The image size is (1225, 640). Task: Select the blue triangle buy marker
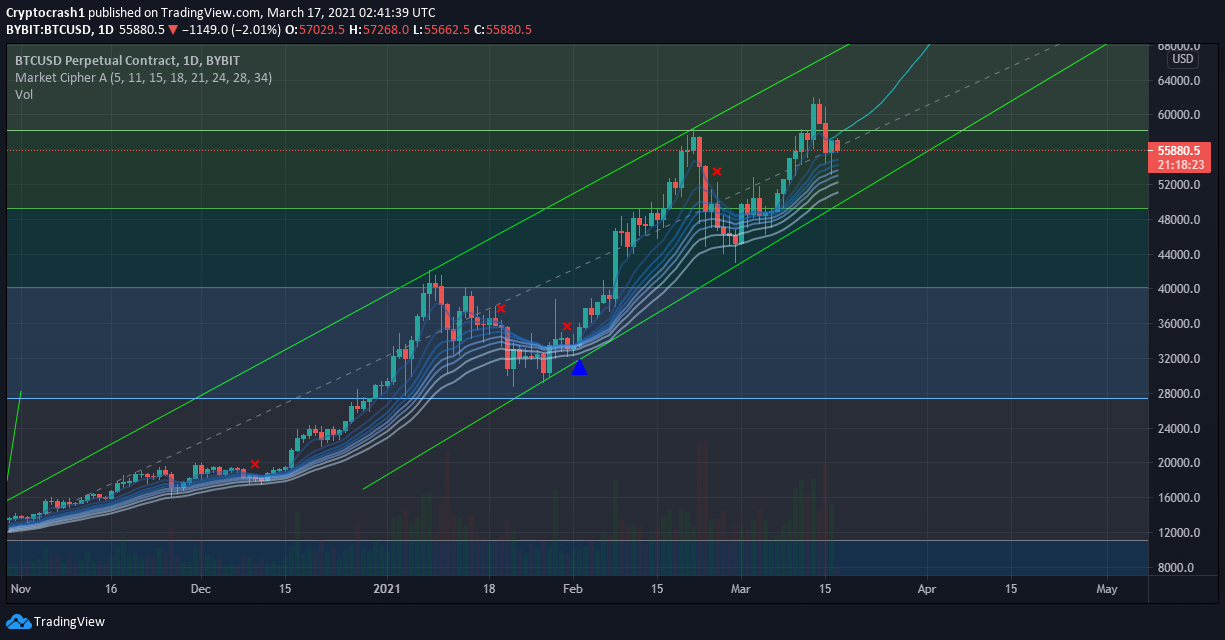[579, 367]
